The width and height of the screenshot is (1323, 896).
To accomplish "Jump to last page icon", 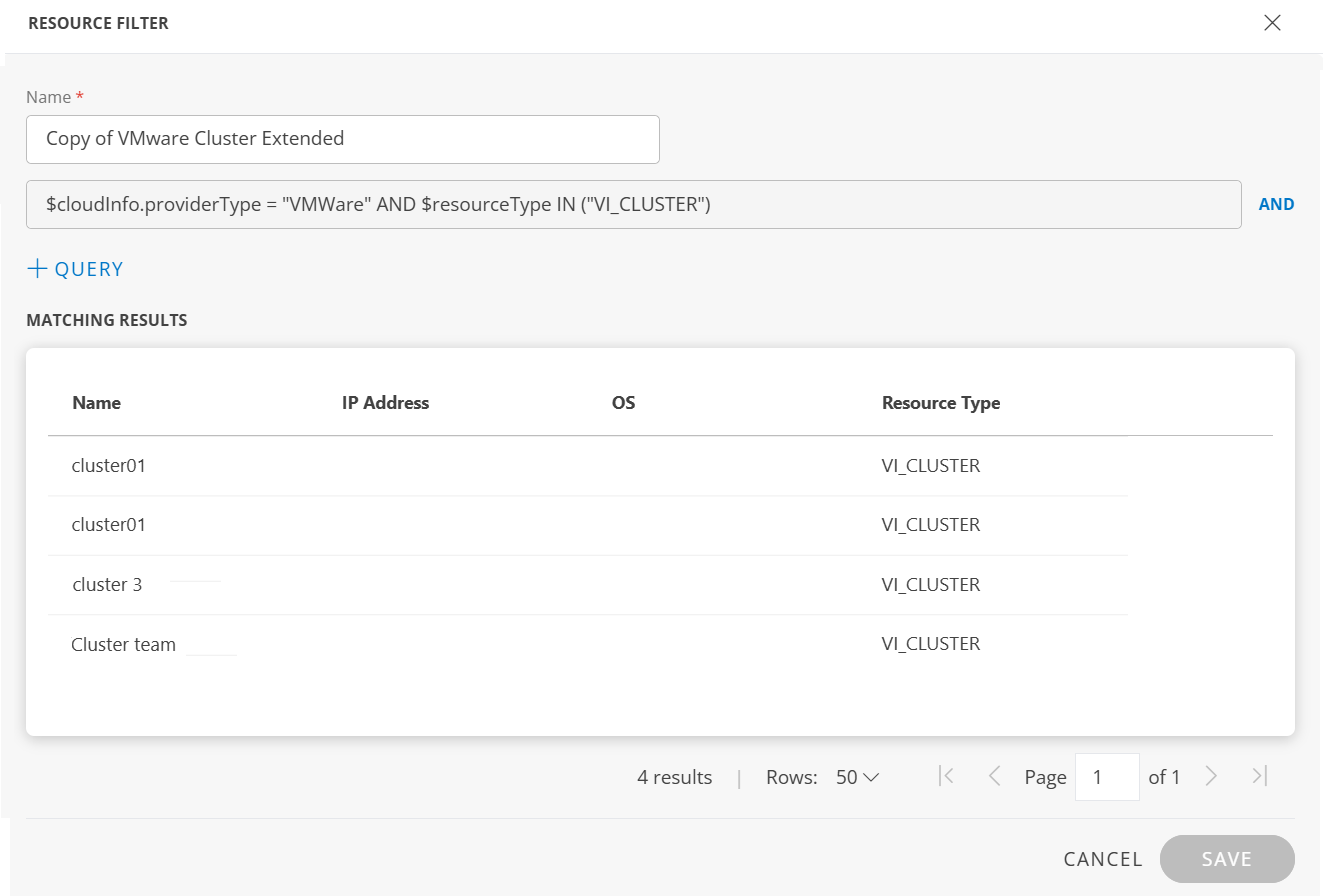I will click(1259, 776).
